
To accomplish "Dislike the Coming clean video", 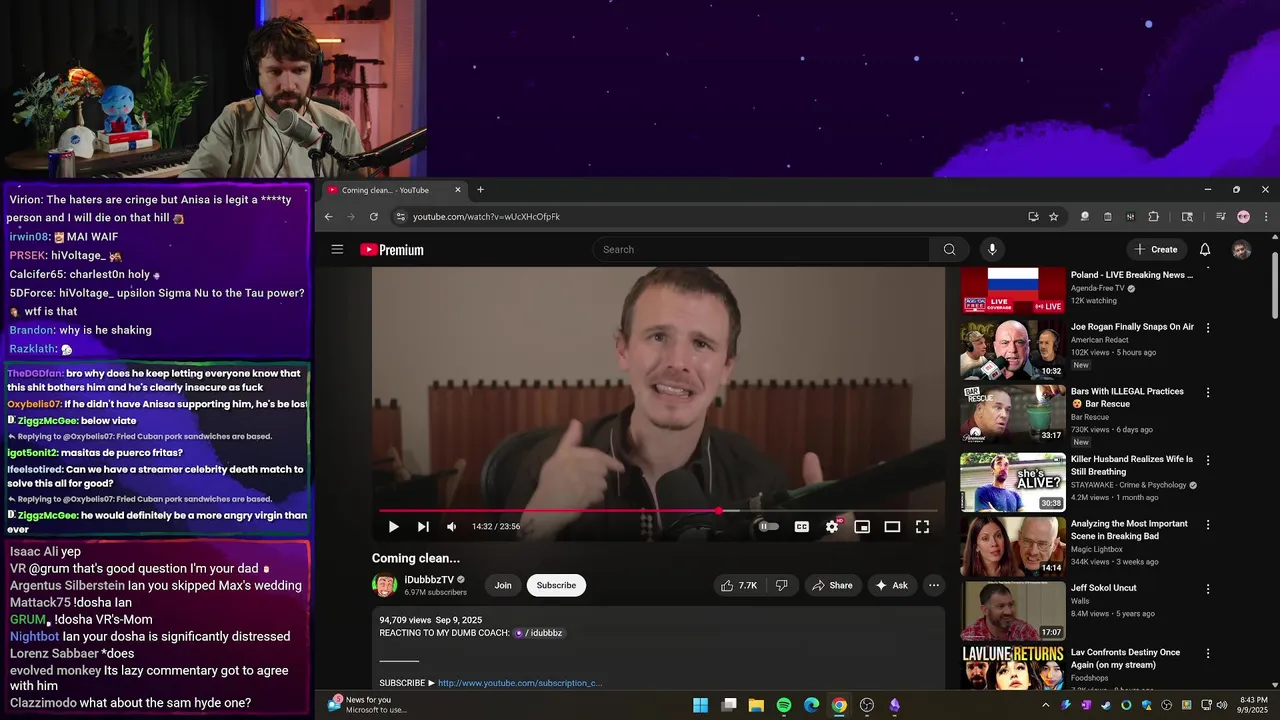I will (x=782, y=585).
